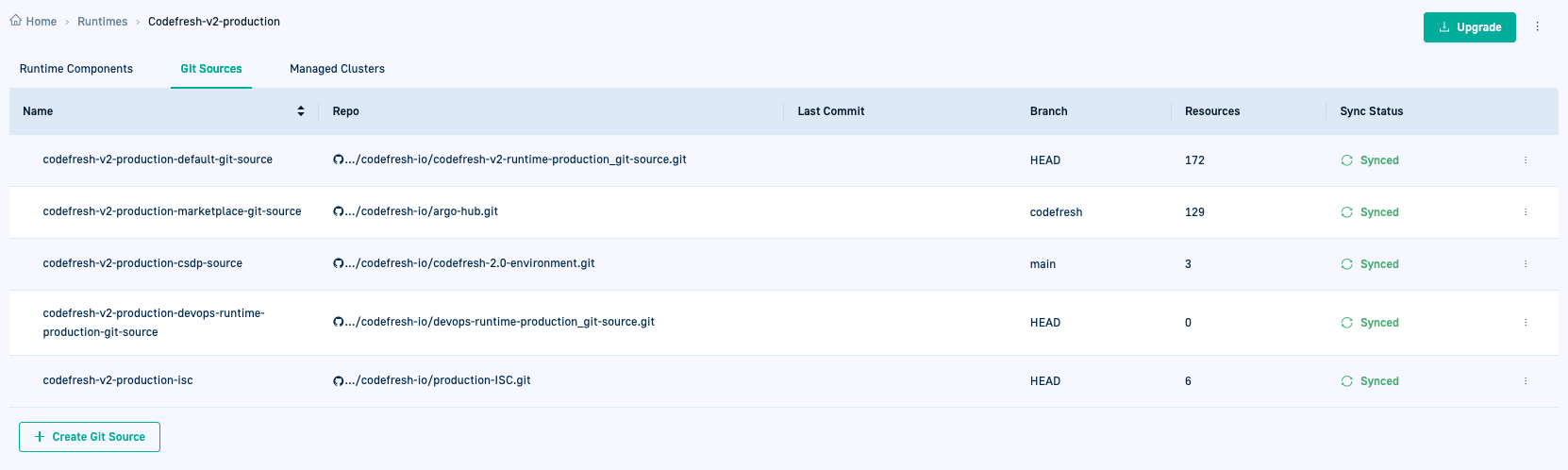
Task: Click GitHub icon for production-ISC.git repo
Action: [338, 380]
